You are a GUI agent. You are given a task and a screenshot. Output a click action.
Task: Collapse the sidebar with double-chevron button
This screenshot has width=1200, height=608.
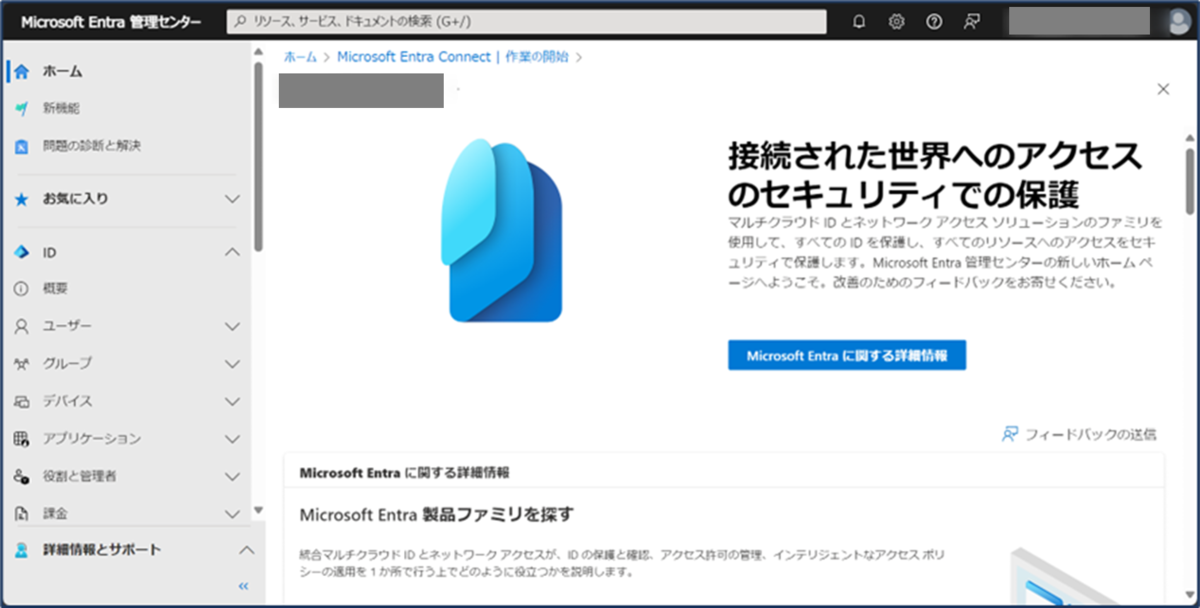[x=243, y=586]
